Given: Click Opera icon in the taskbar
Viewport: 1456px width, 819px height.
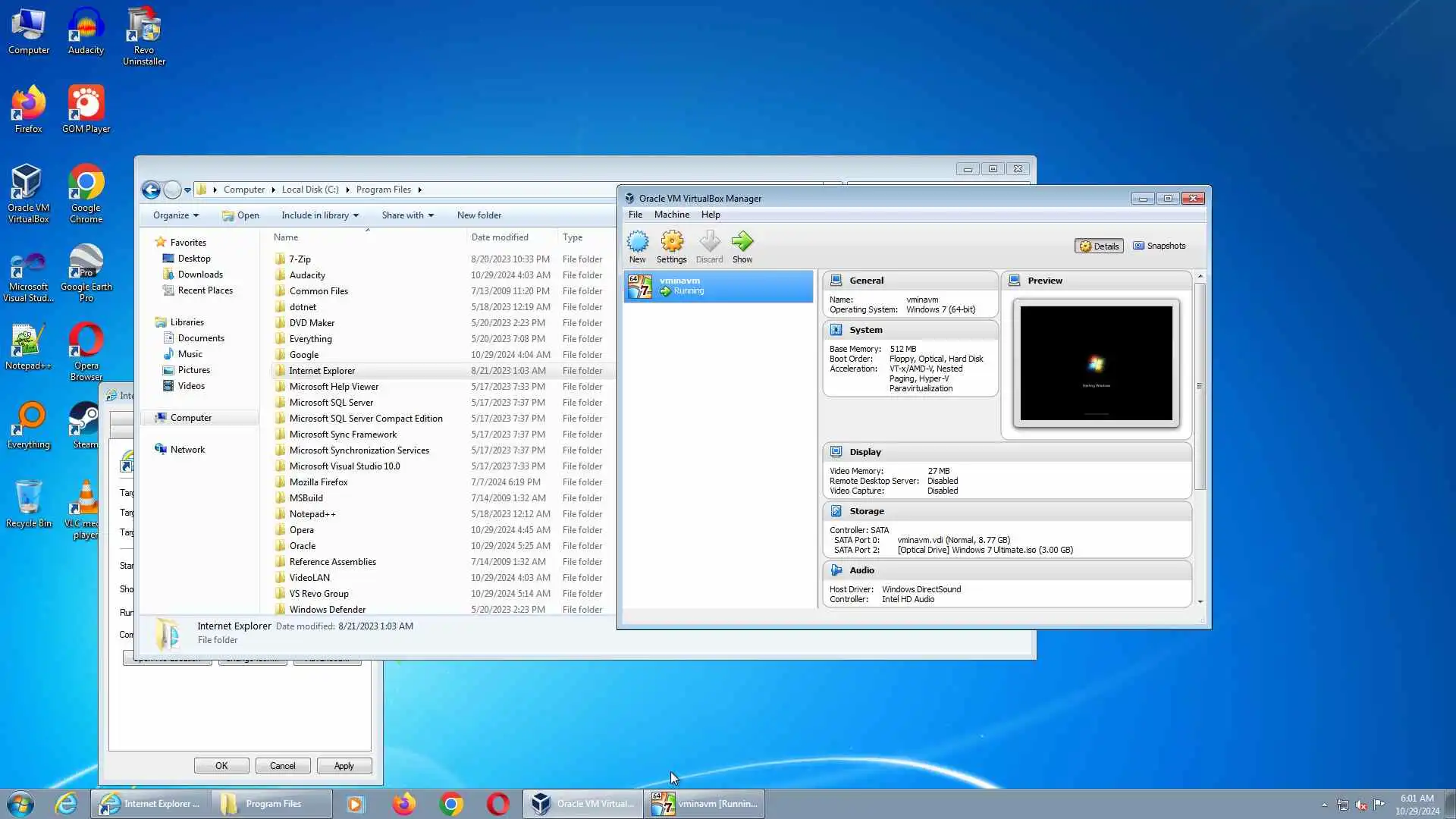Looking at the screenshot, I should pos(497,804).
